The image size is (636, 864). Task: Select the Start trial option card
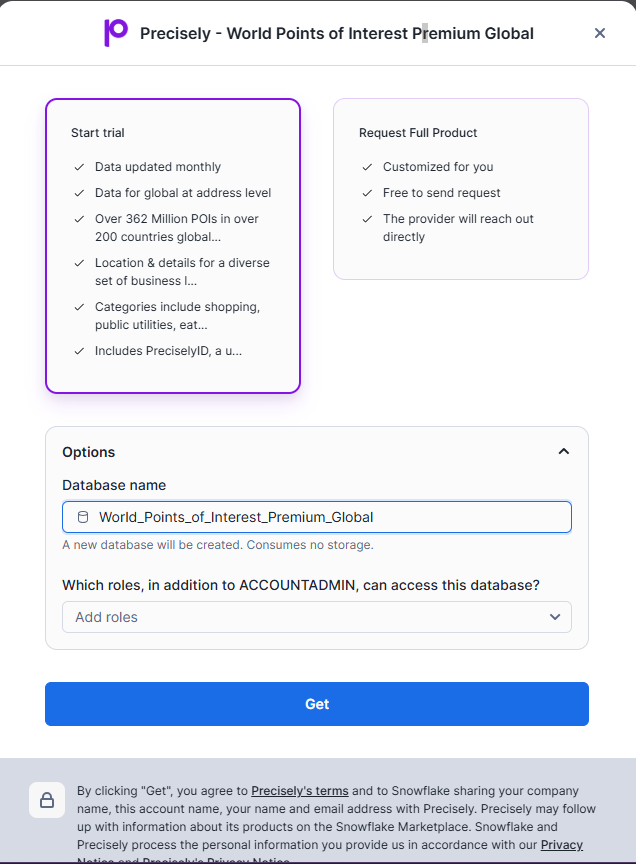coord(173,245)
